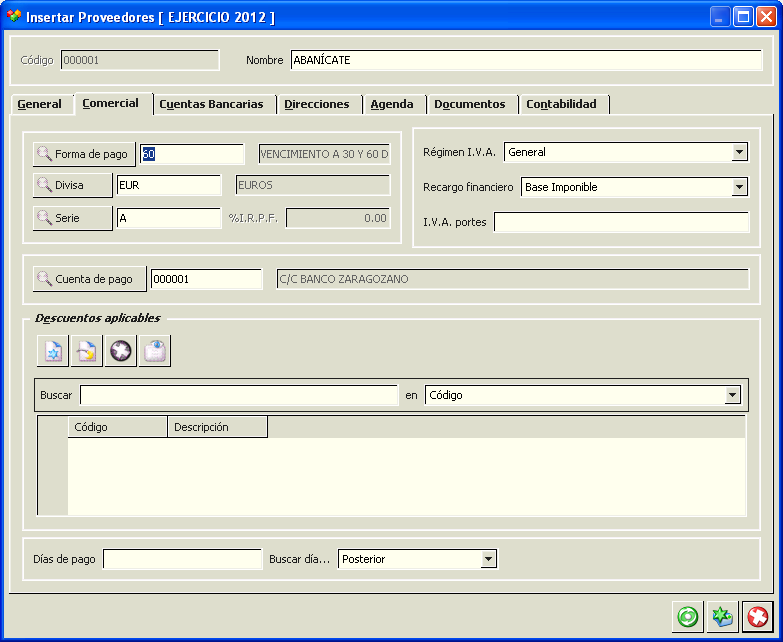Screen dimensions: 783x642
Task: Expand the Recargo financiero dropdown
Action: 739,187
